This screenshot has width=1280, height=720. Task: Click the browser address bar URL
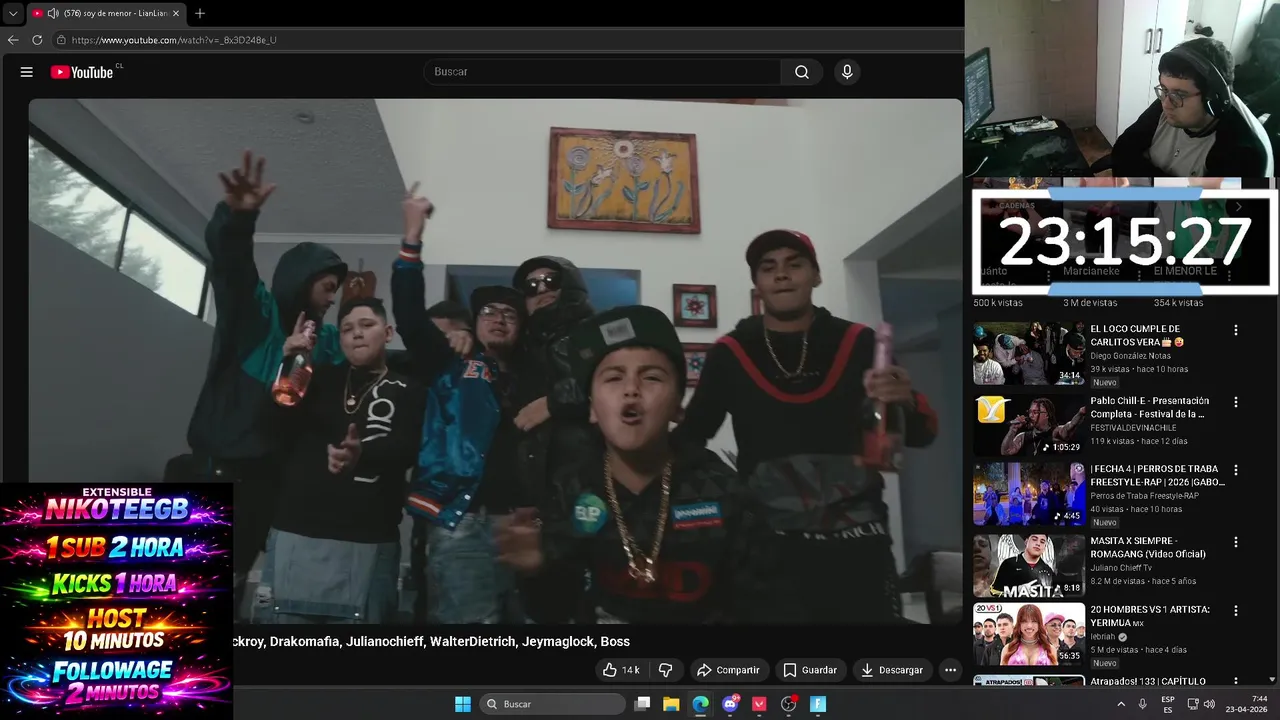[174, 40]
